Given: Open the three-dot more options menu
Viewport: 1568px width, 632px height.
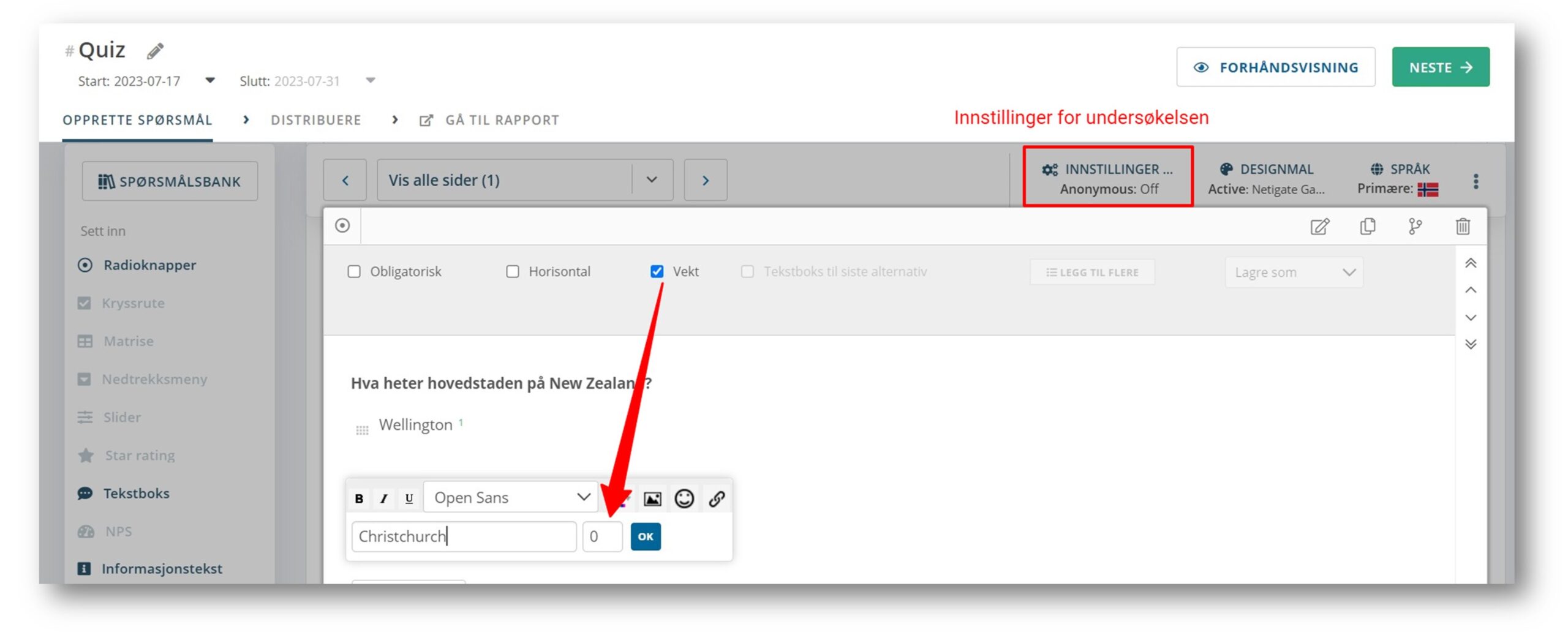Looking at the screenshot, I should point(1476,181).
